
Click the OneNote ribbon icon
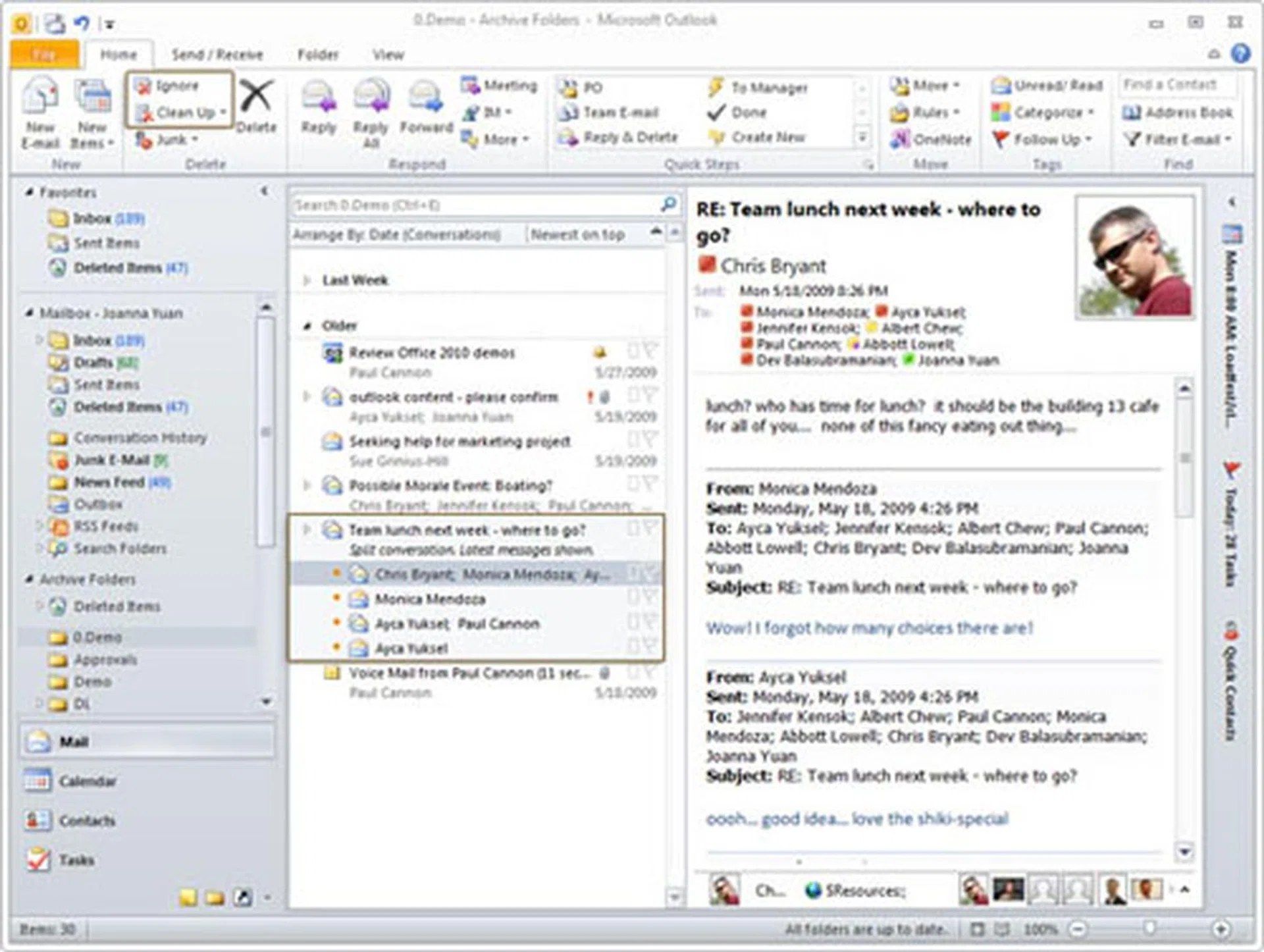(899, 139)
